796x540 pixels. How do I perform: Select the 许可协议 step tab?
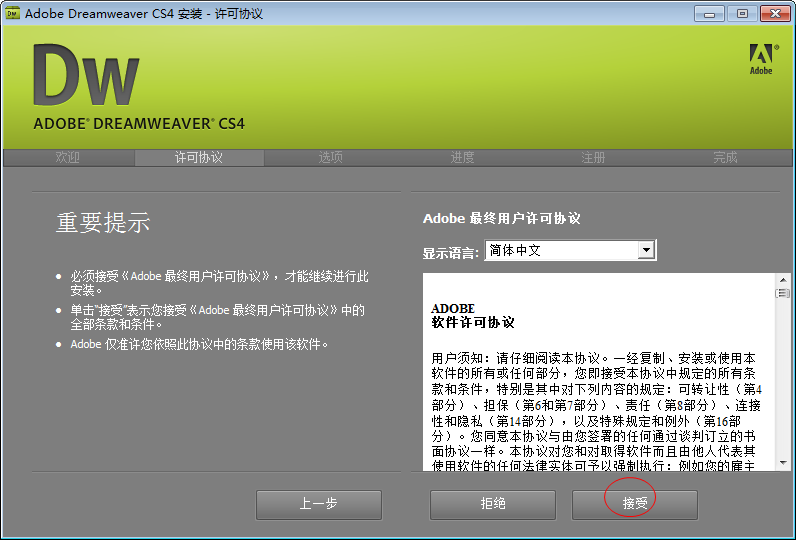coord(199,158)
